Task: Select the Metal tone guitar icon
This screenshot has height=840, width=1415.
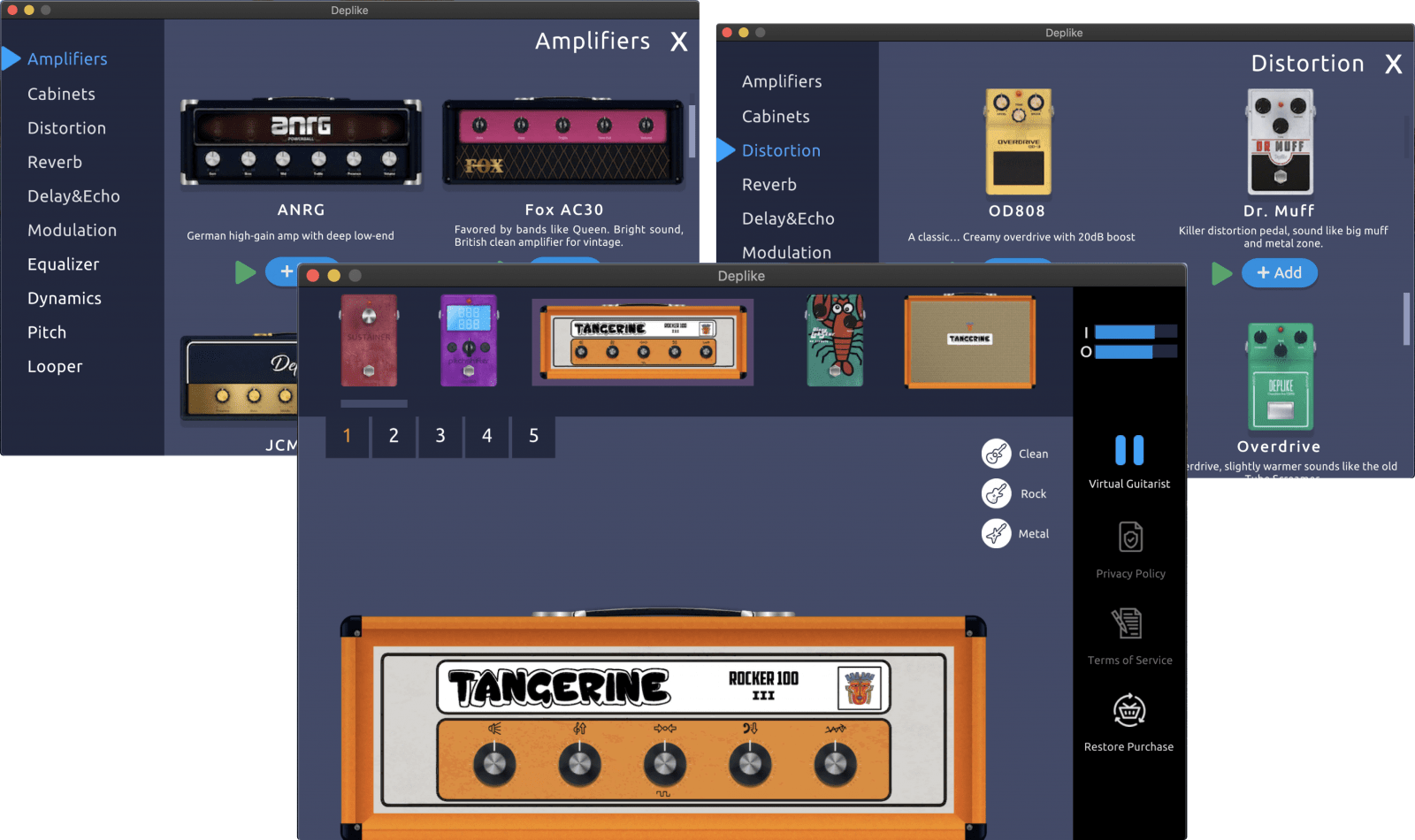Action: [x=996, y=533]
